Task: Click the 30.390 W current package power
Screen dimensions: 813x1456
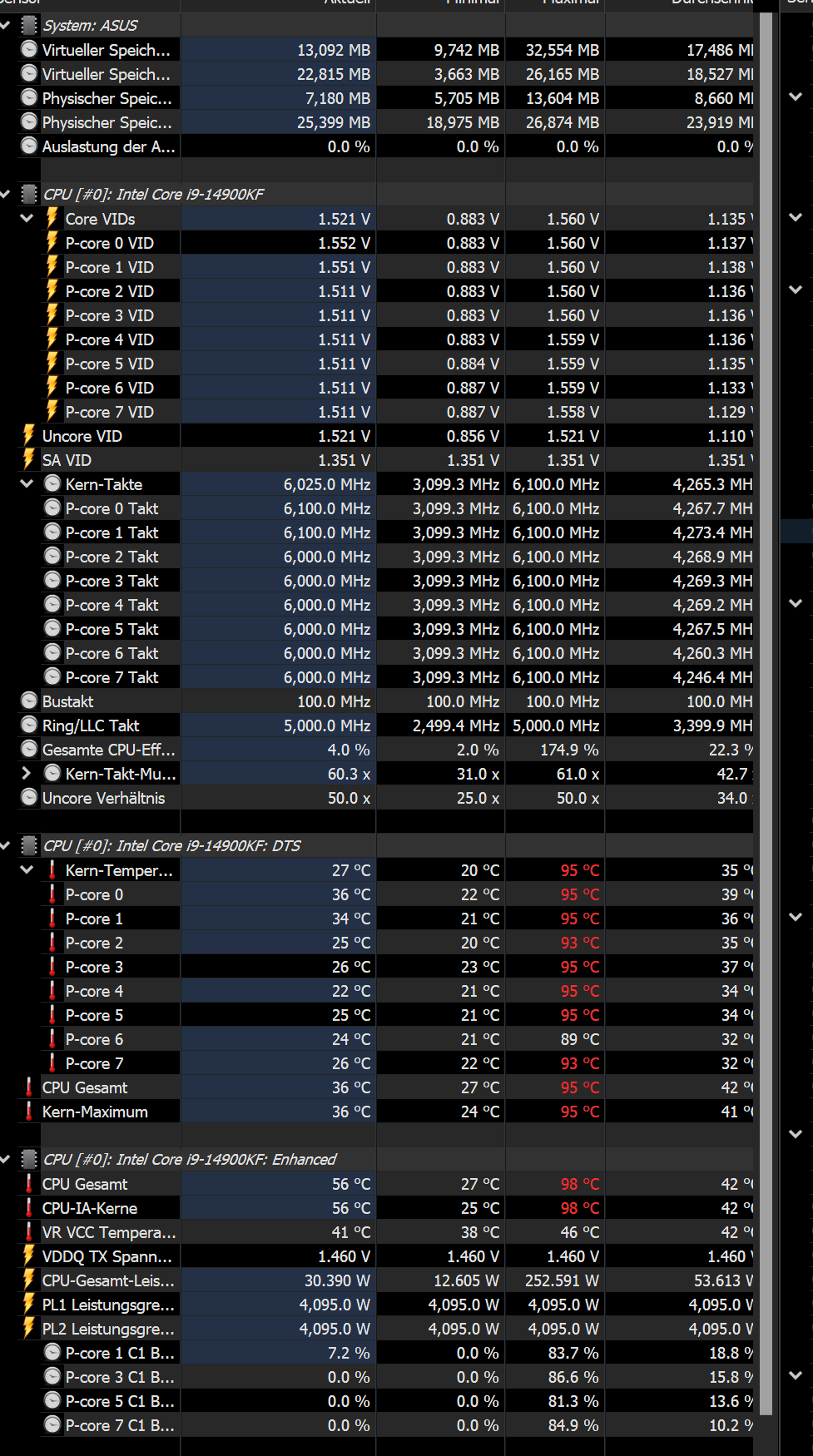Action: tap(337, 1280)
